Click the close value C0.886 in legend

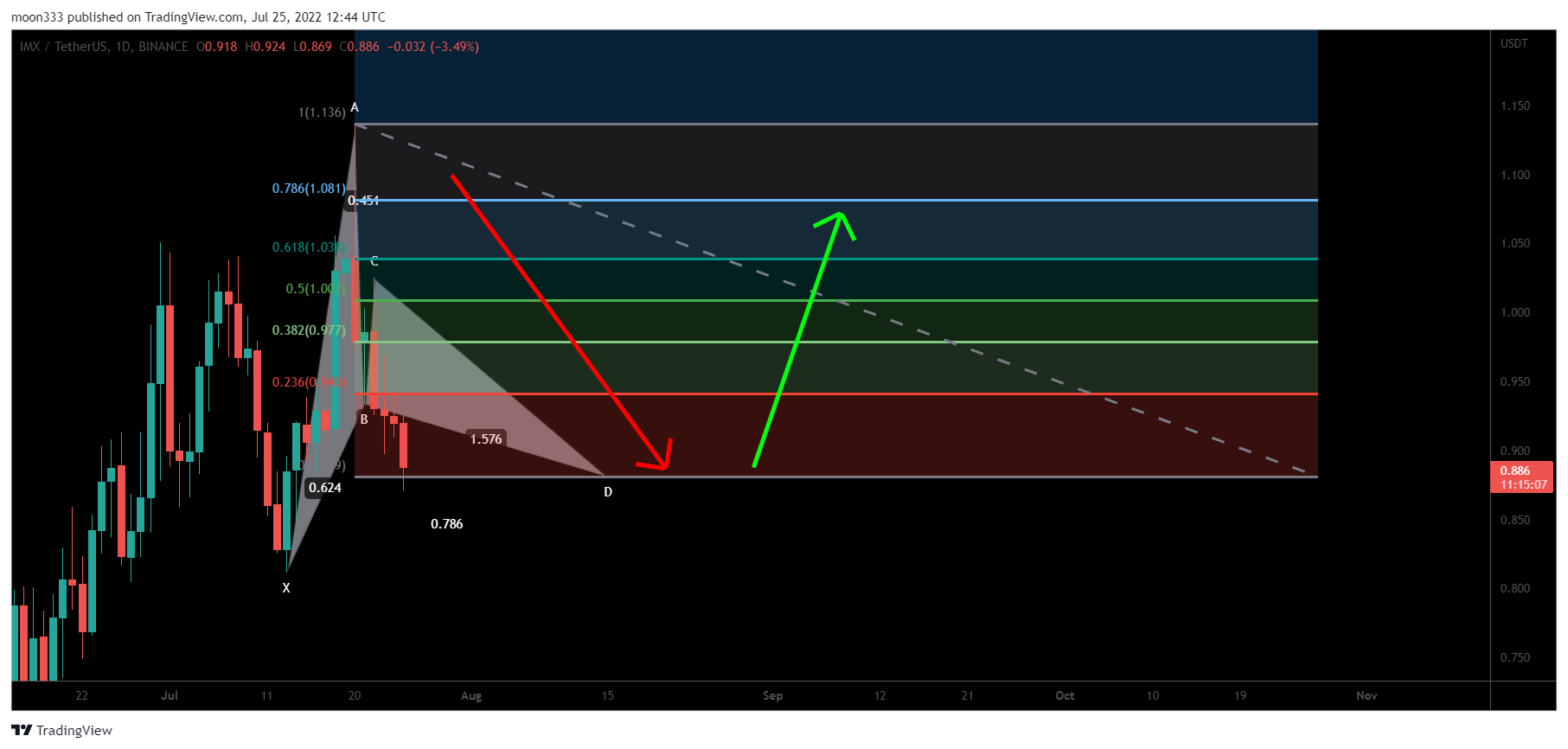(359, 47)
